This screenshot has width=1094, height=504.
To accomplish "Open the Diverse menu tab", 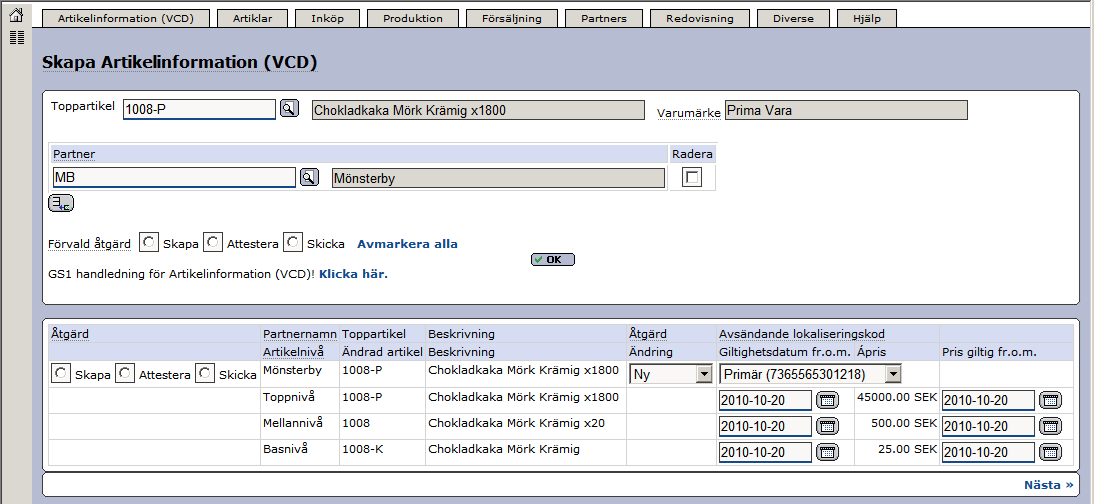I will coord(793,19).
